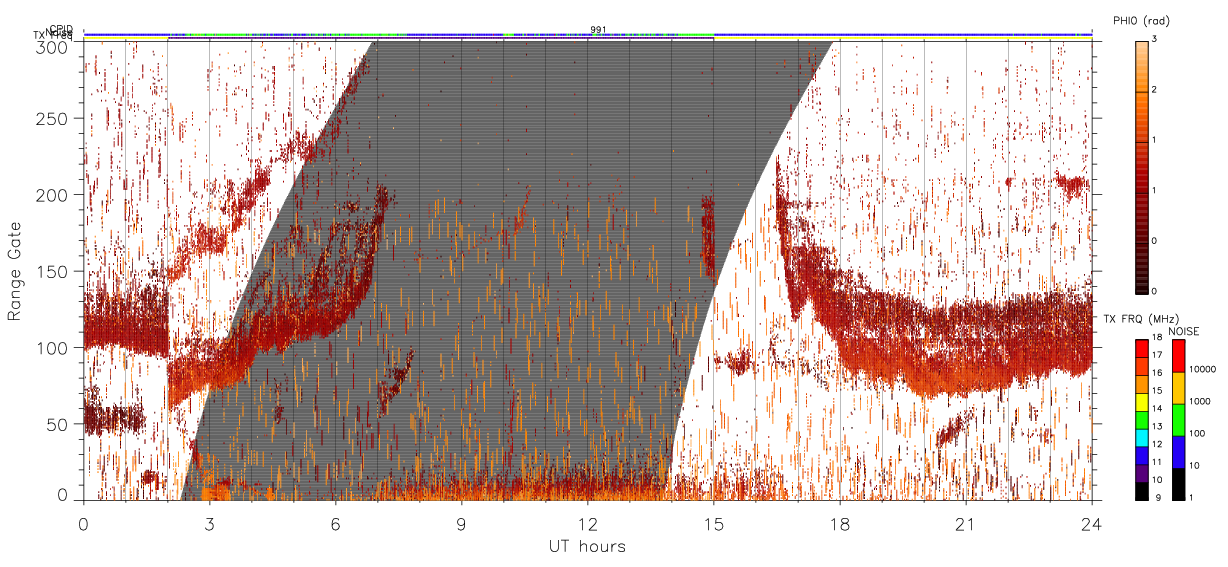Click UT hours axis tick label '12'

coord(588,523)
